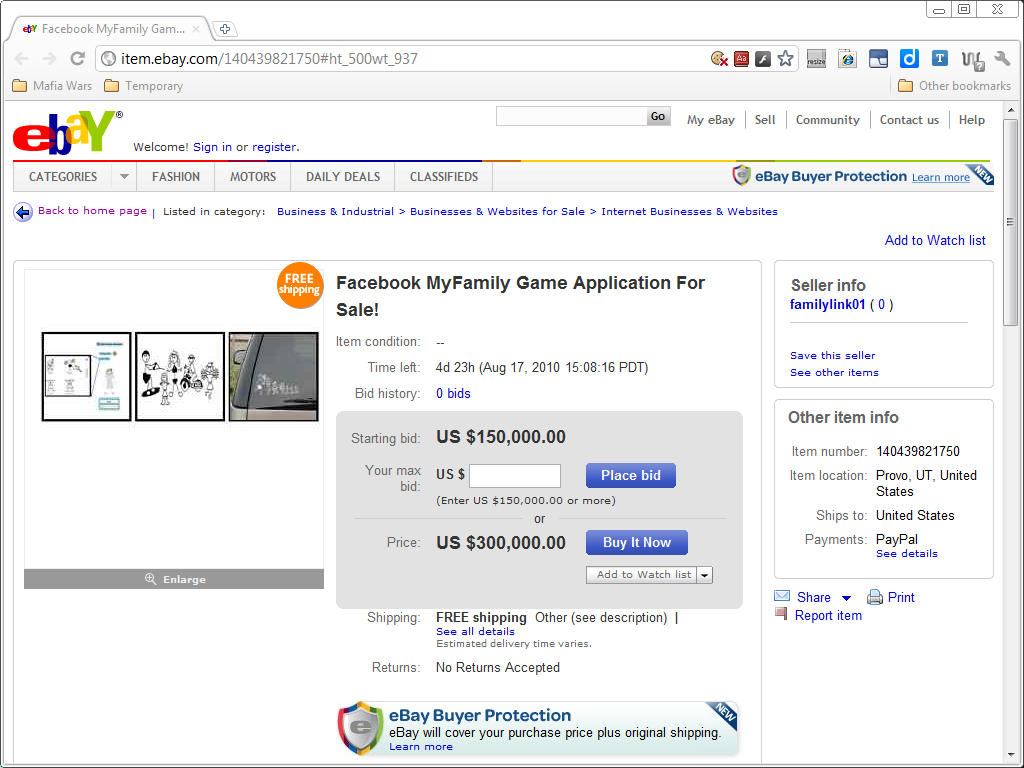The image size is (1024, 768).
Task: Open the blue window extension icon
Action: pyautogui.click(x=878, y=59)
